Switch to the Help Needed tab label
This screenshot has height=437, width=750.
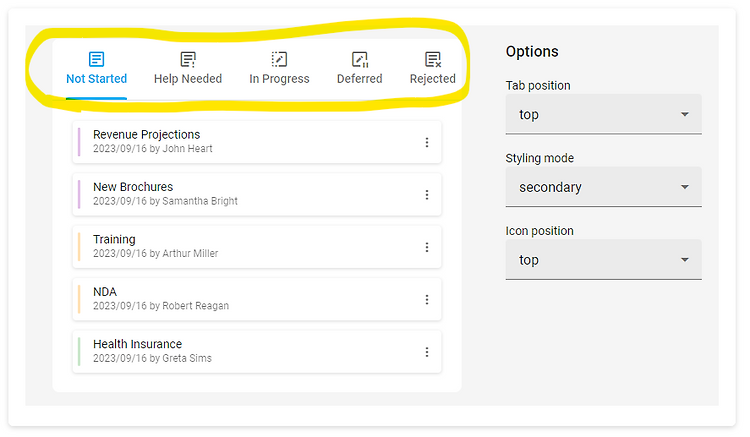click(x=188, y=79)
